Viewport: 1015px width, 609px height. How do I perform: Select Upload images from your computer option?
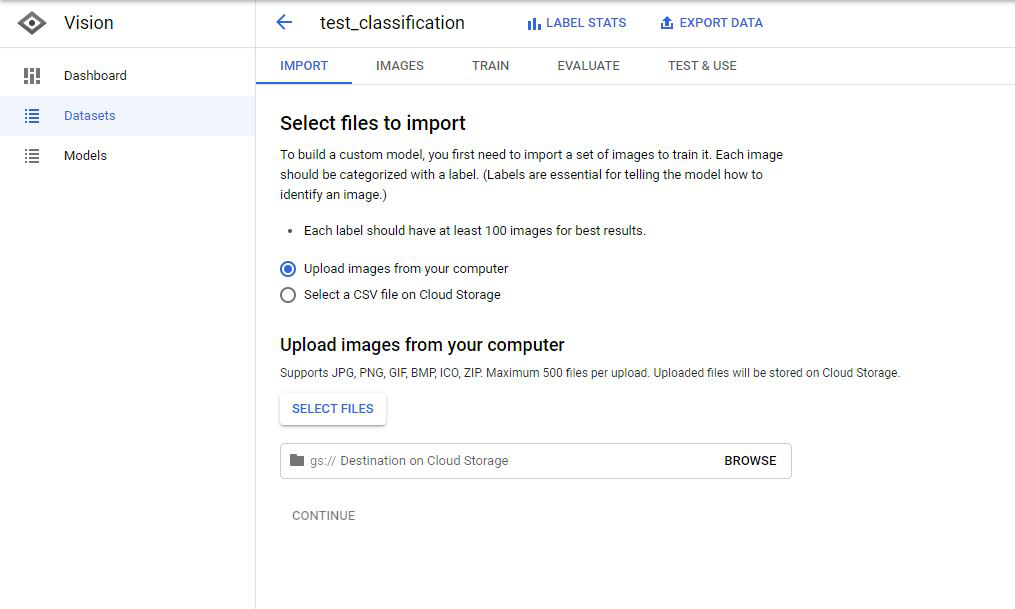[288, 269]
